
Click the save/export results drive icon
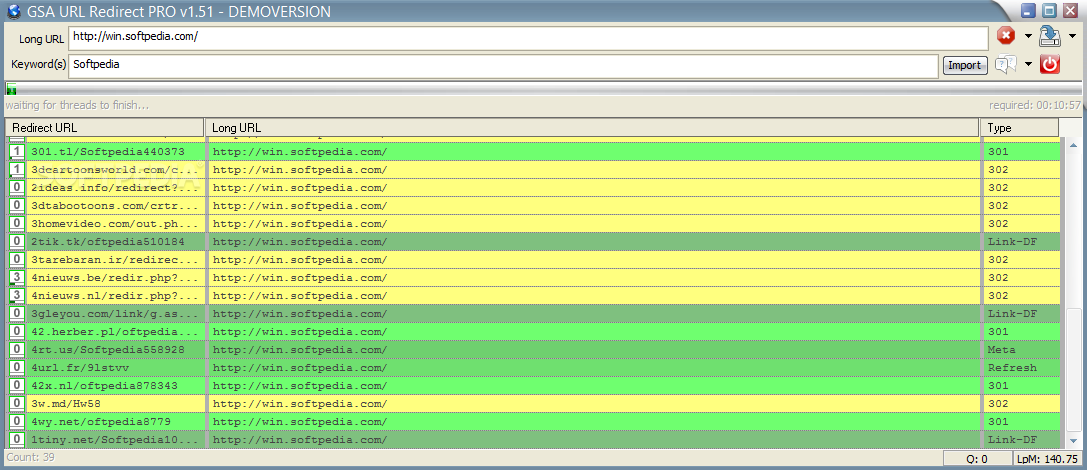(x=1051, y=36)
